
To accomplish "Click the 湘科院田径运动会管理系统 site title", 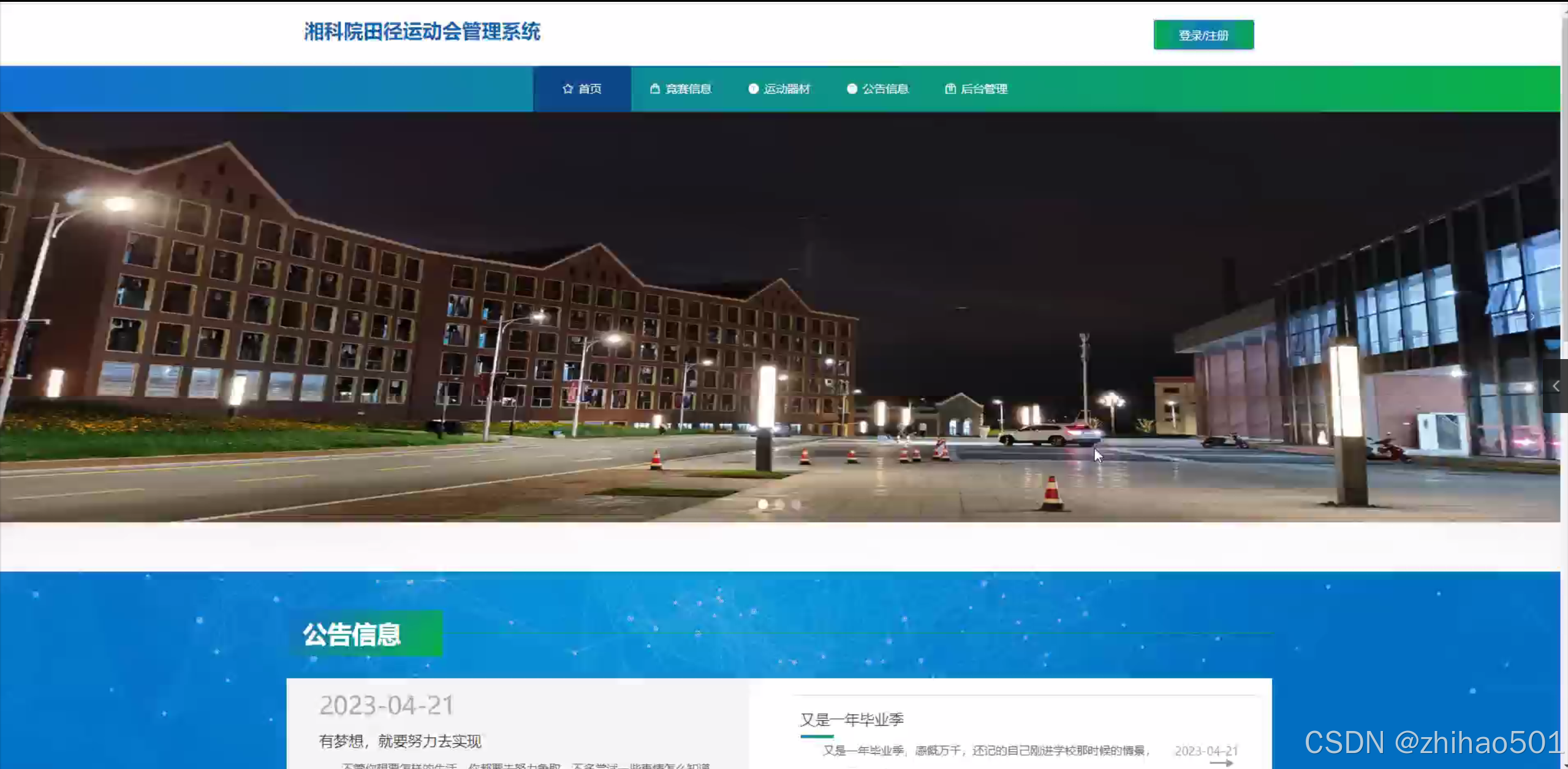I will [x=422, y=32].
